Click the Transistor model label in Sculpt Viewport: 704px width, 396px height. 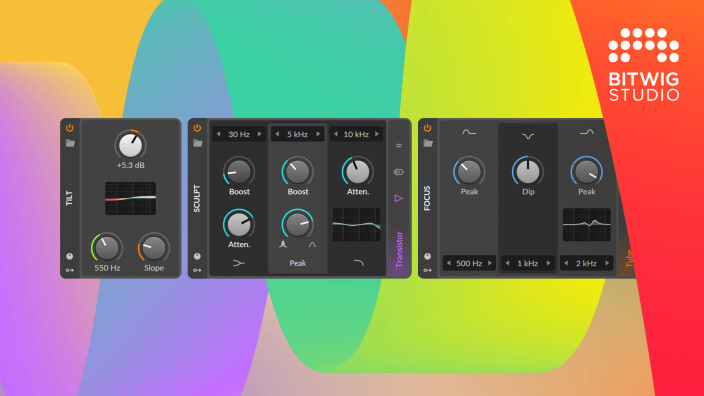coord(399,249)
